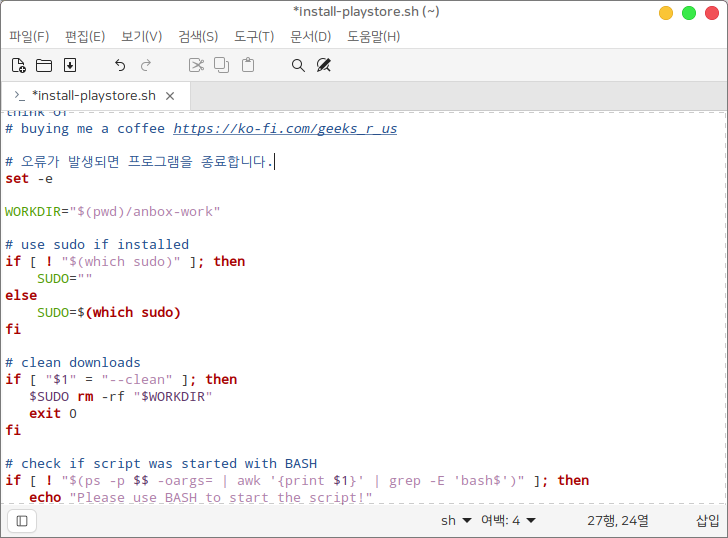Image resolution: width=728 pixels, height=538 pixels.
Task: Click the ko-fi.com/geeks_r_us link
Action: (x=285, y=129)
